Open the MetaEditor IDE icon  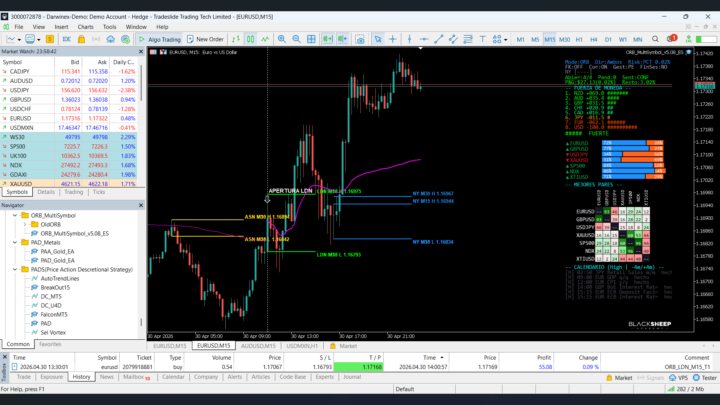[67, 39]
